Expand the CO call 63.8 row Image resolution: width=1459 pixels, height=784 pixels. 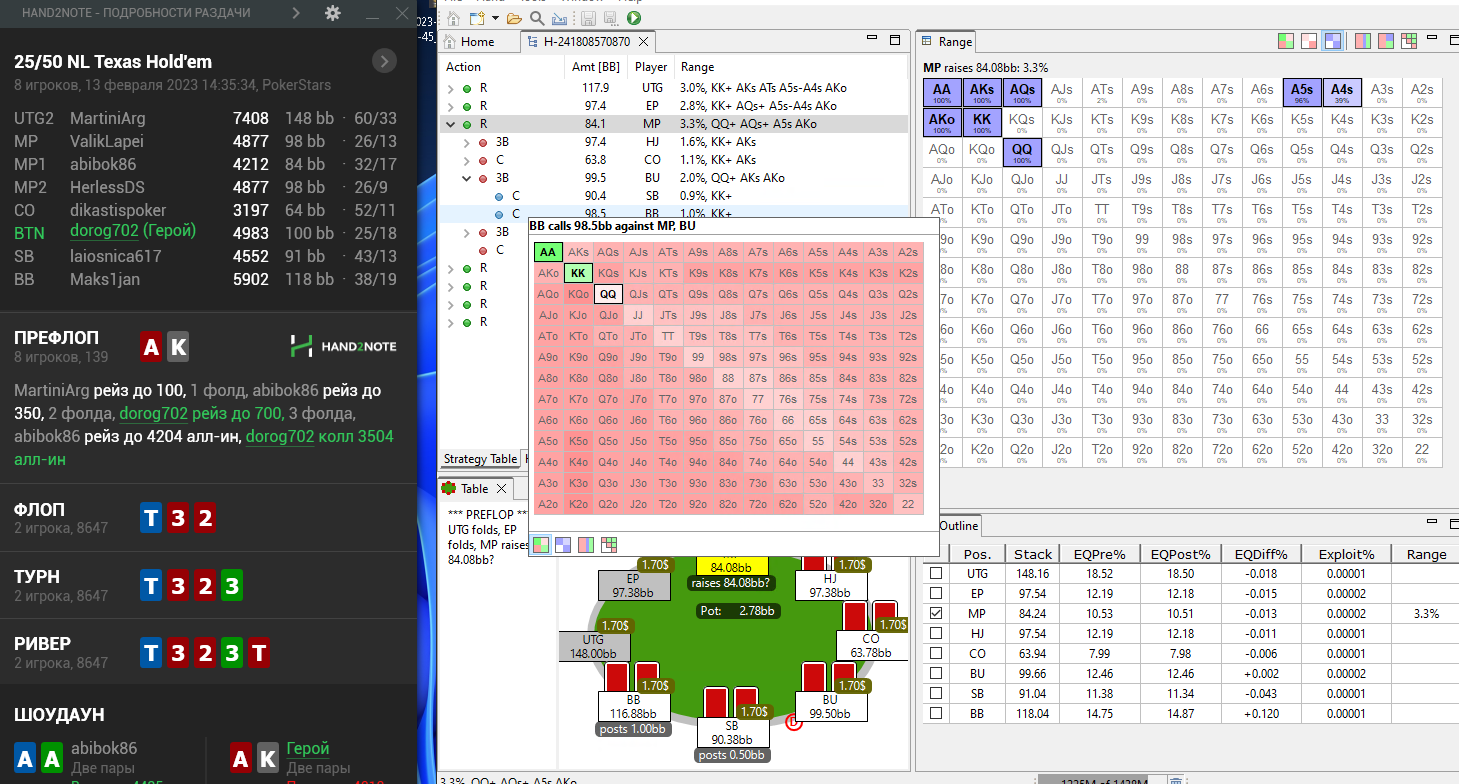[x=467, y=160]
